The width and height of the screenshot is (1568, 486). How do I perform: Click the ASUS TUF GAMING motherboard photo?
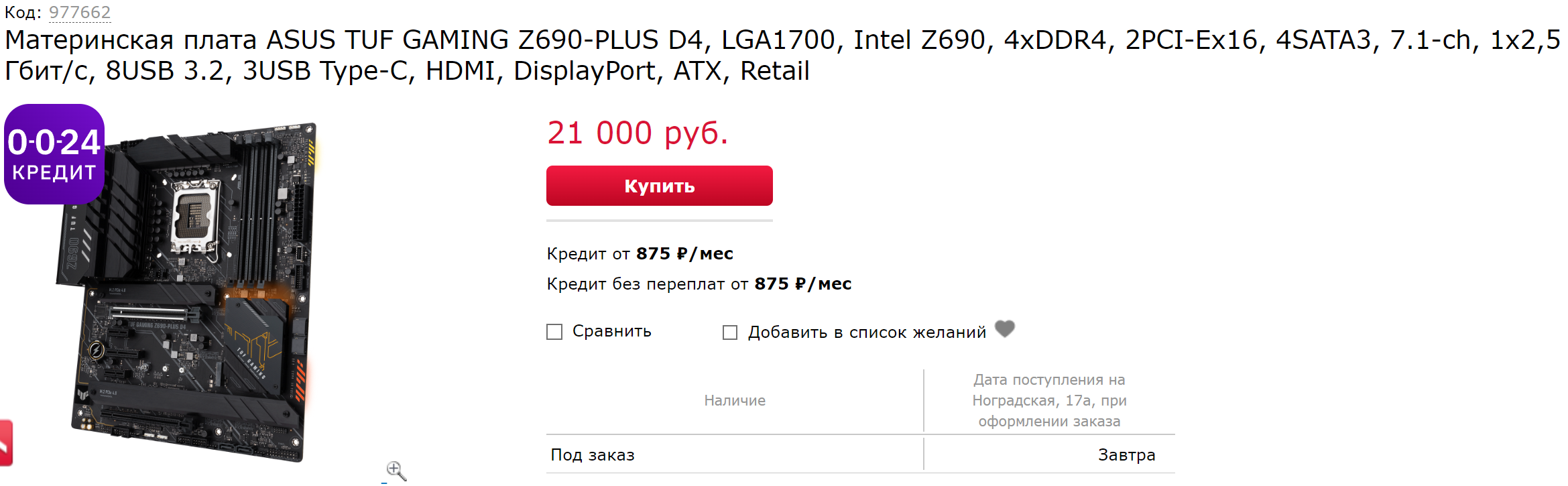point(194,295)
